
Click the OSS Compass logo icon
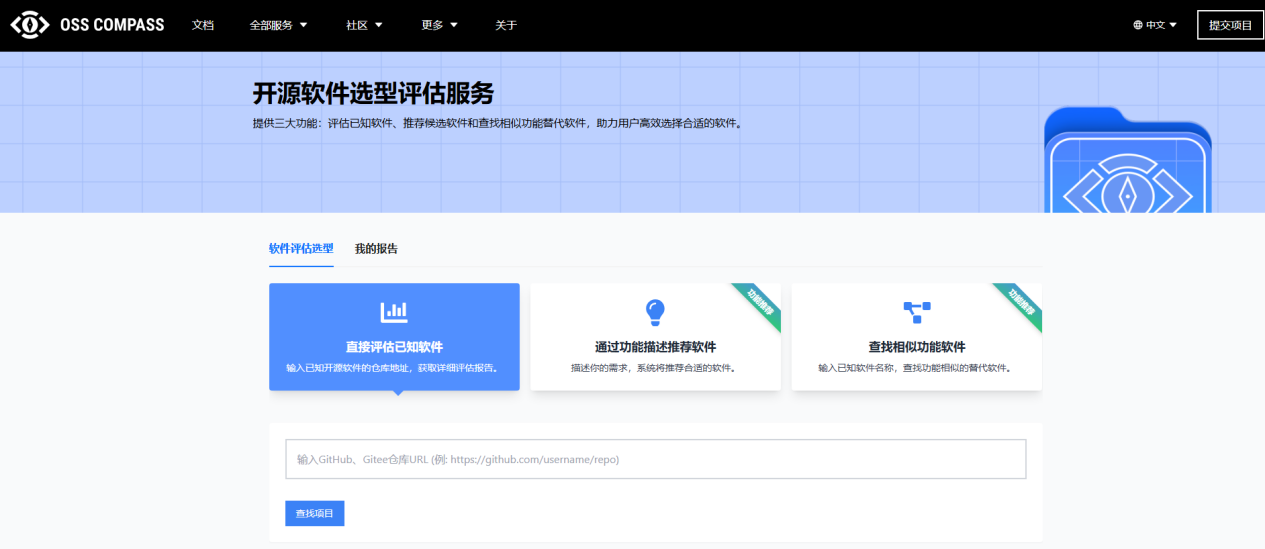(30, 25)
